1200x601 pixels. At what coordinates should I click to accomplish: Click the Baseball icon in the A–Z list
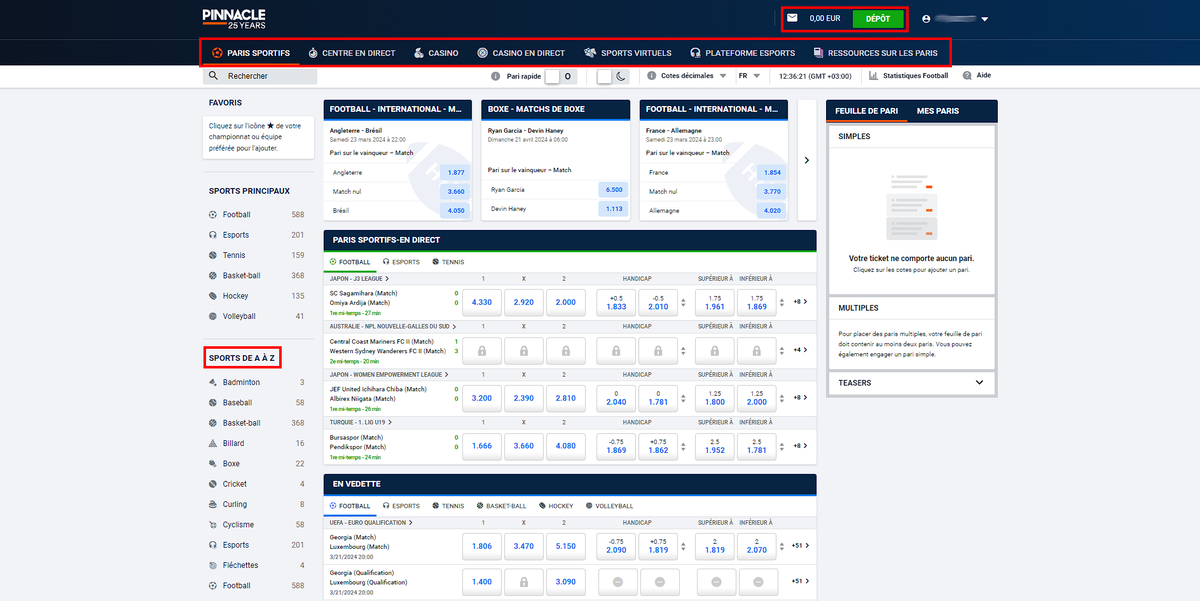click(x=213, y=403)
